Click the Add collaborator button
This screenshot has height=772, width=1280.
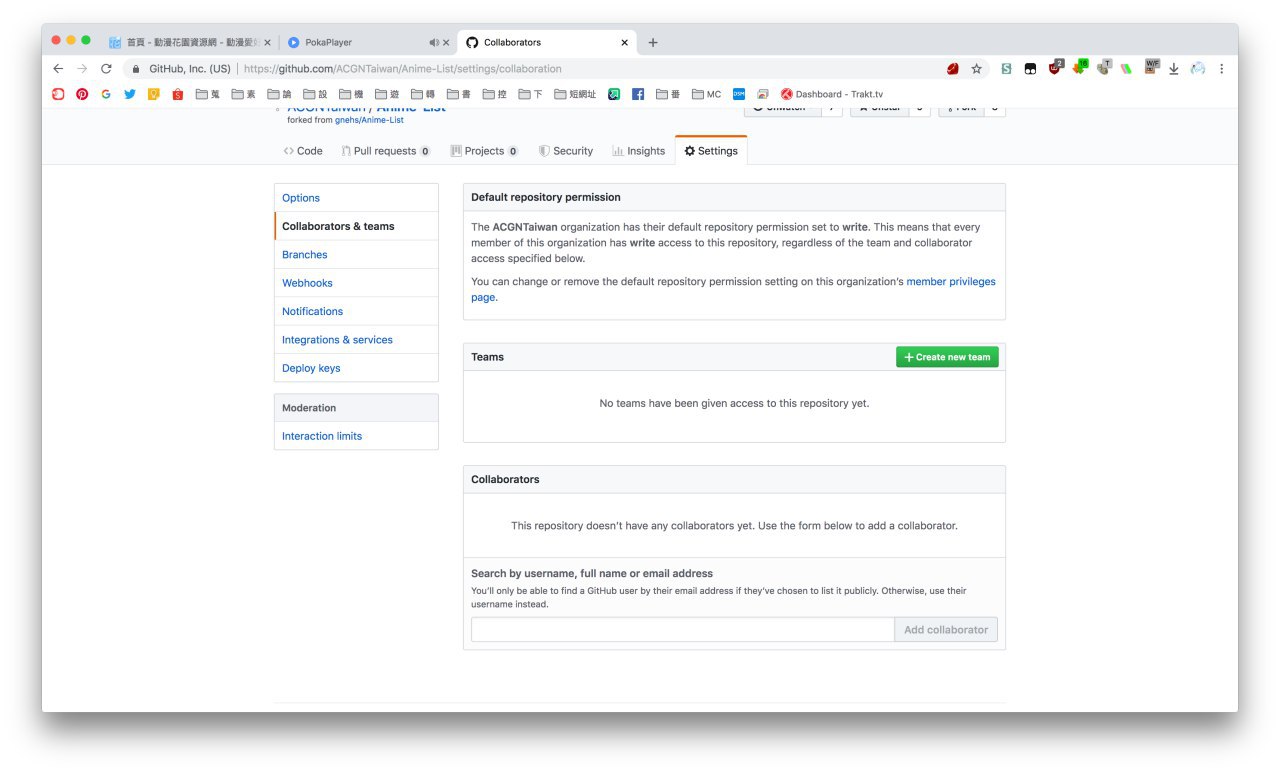(x=946, y=630)
